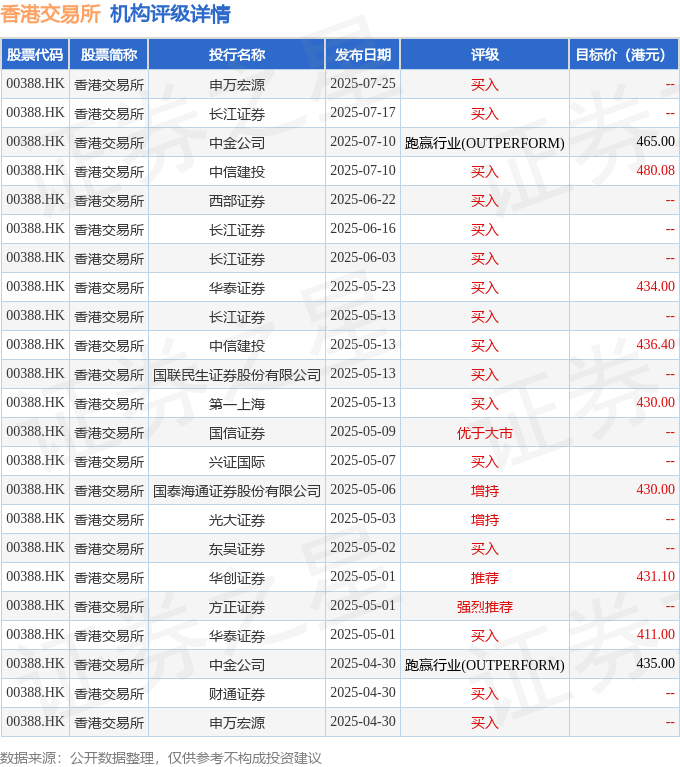This screenshot has width=680, height=767.
Task: Select the date cell 2025-07-17
Action: (x=363, y=113)
